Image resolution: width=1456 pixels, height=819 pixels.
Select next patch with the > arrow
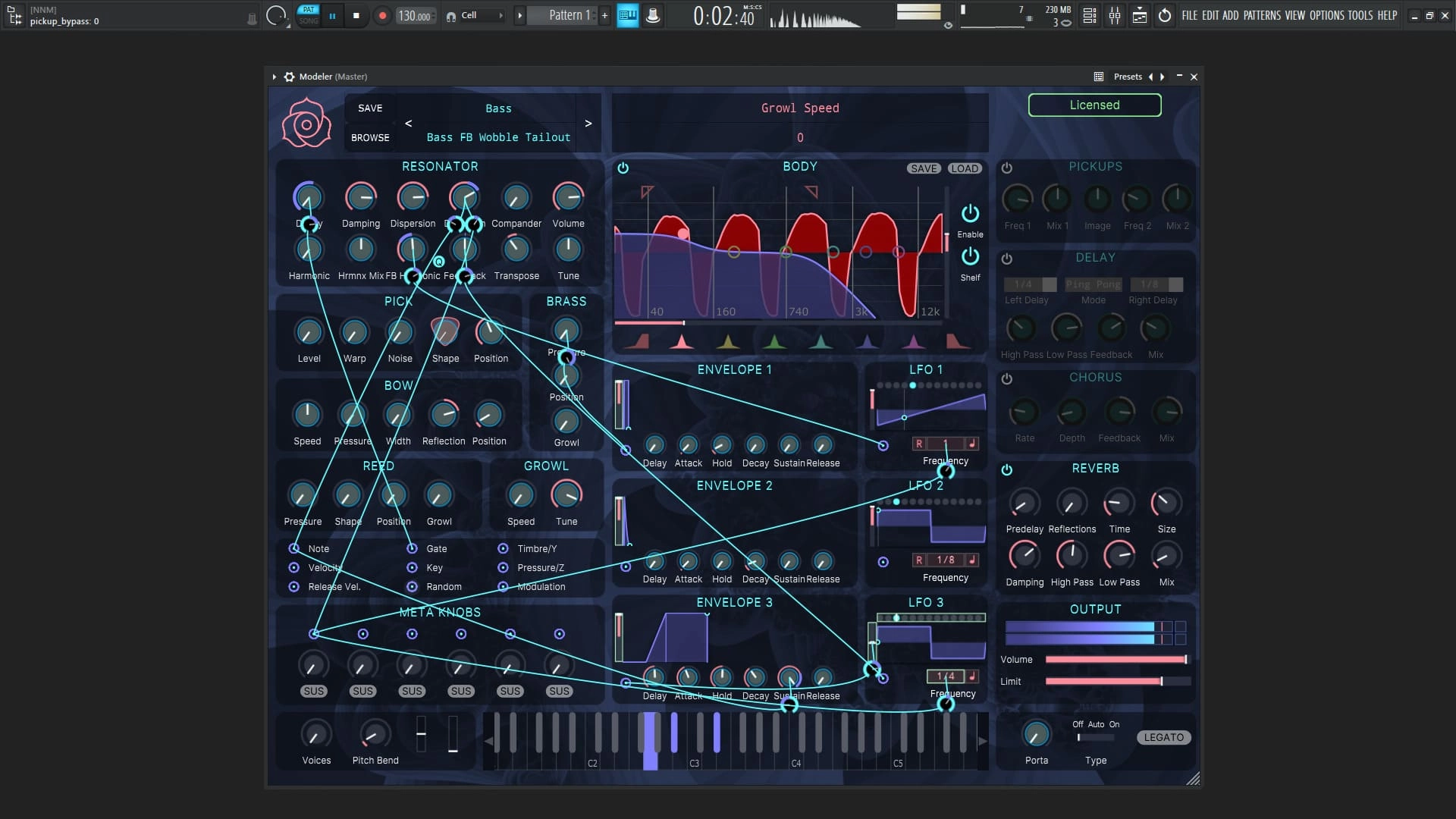[x=588, y=123]
